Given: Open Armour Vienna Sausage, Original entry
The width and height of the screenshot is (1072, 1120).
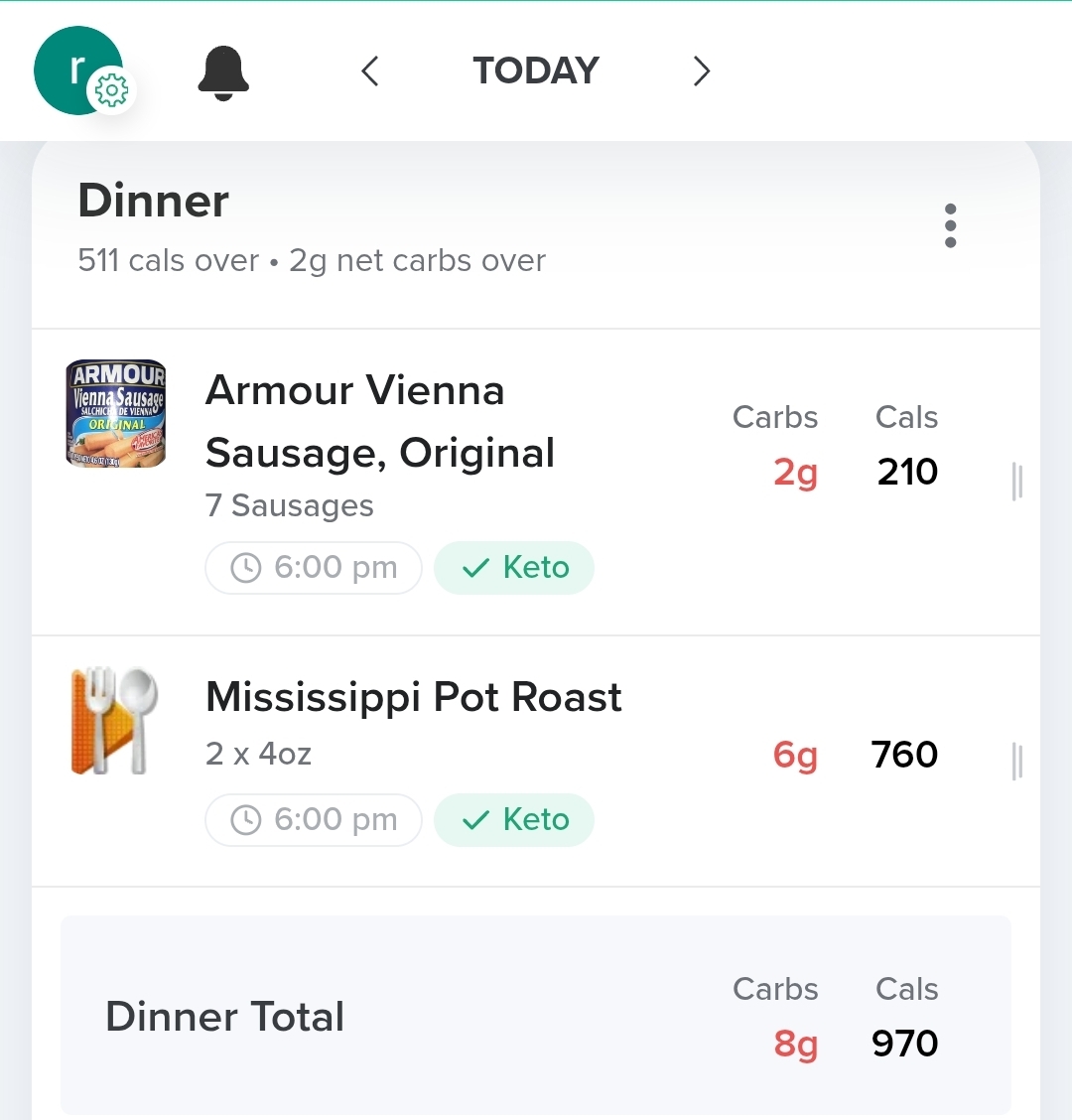Looking at the screenshot, I should pyautogui.click(x=379, y=422).
